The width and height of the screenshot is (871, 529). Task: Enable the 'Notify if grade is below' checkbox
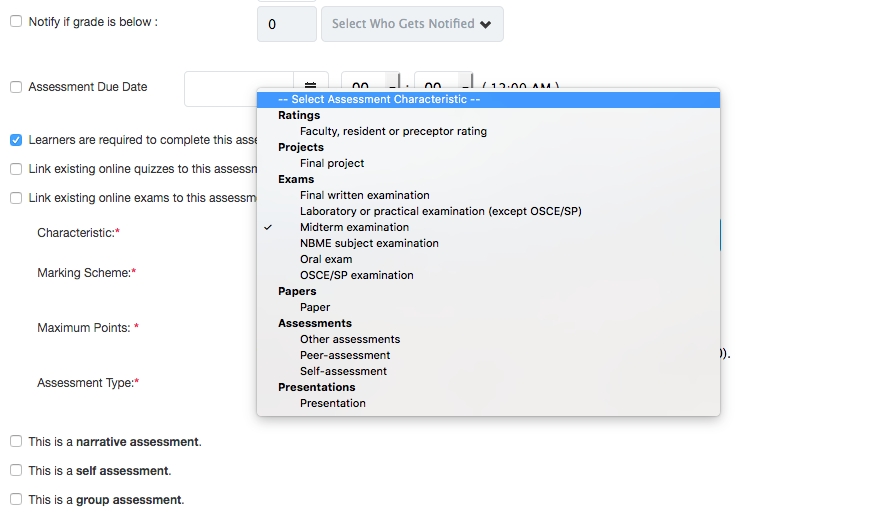16,22
